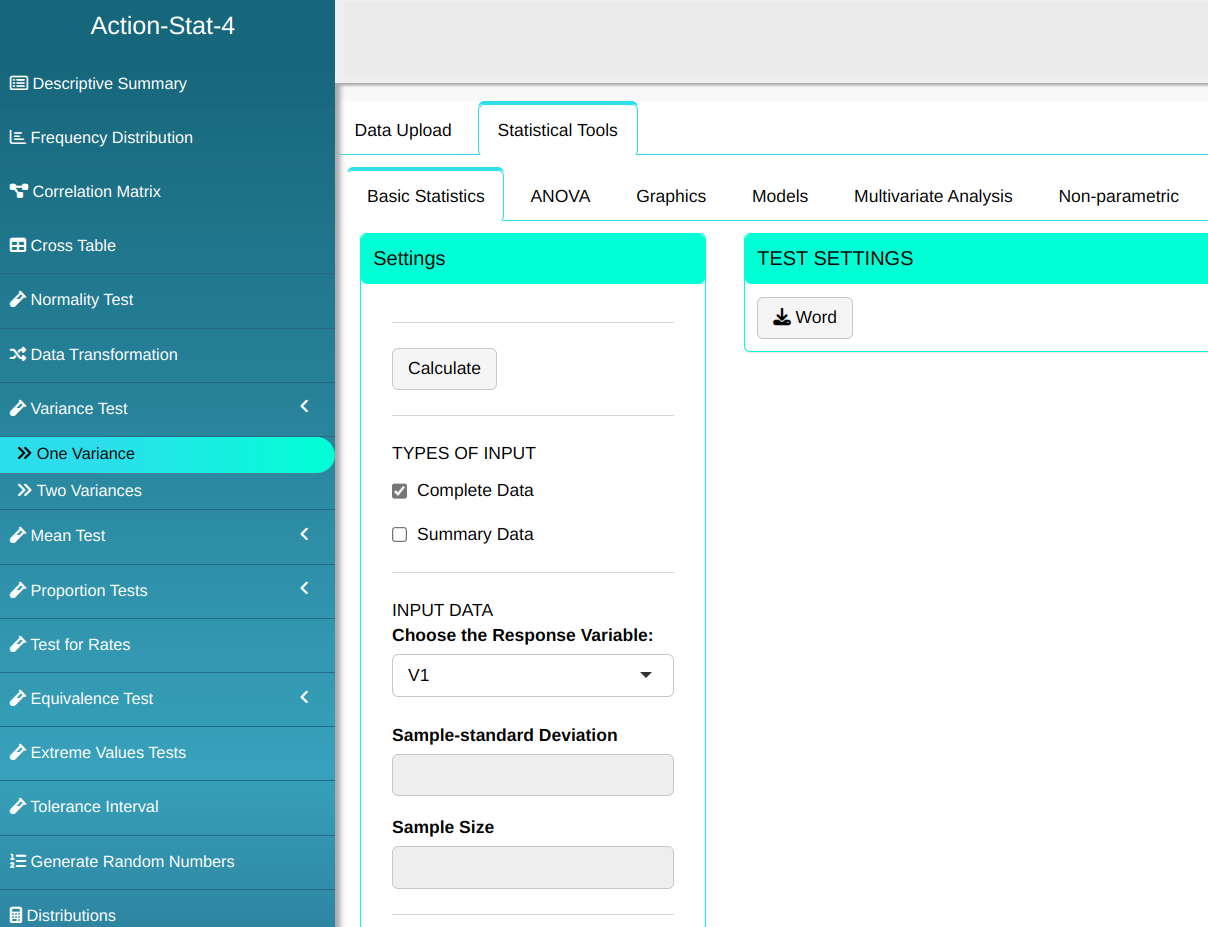Click the Sample Size input field

(532, 867)
